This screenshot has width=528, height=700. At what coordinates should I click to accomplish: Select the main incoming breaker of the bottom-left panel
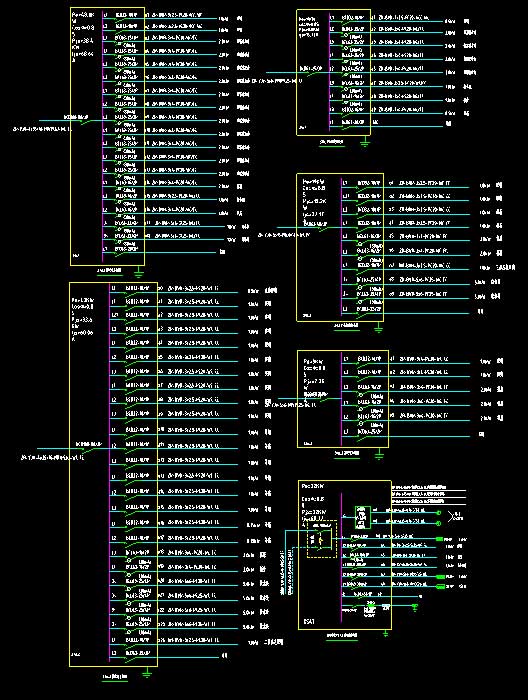89,446
